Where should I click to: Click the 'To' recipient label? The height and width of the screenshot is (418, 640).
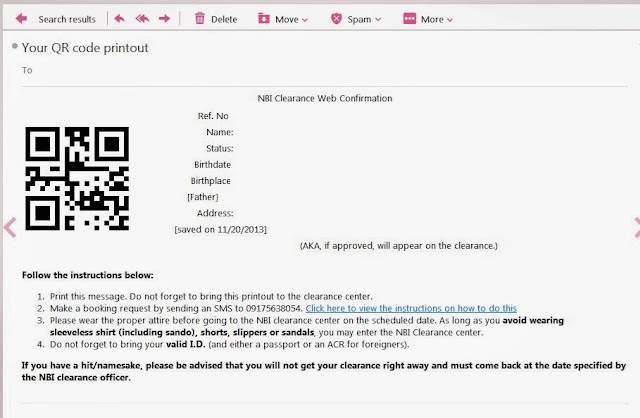click(x=27, y=70)
